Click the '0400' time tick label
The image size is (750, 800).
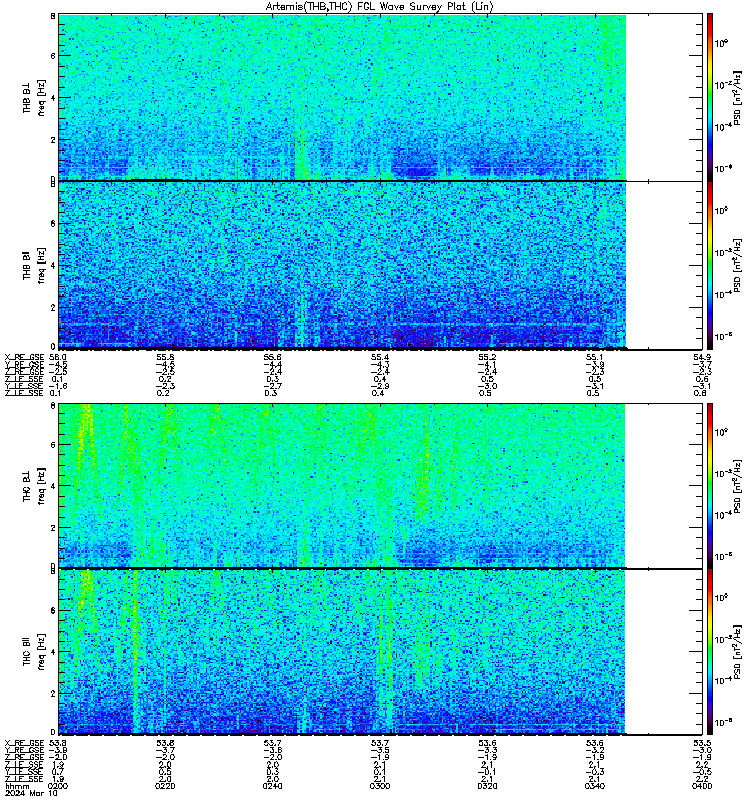pyautogui.click(x=702, y=786)
